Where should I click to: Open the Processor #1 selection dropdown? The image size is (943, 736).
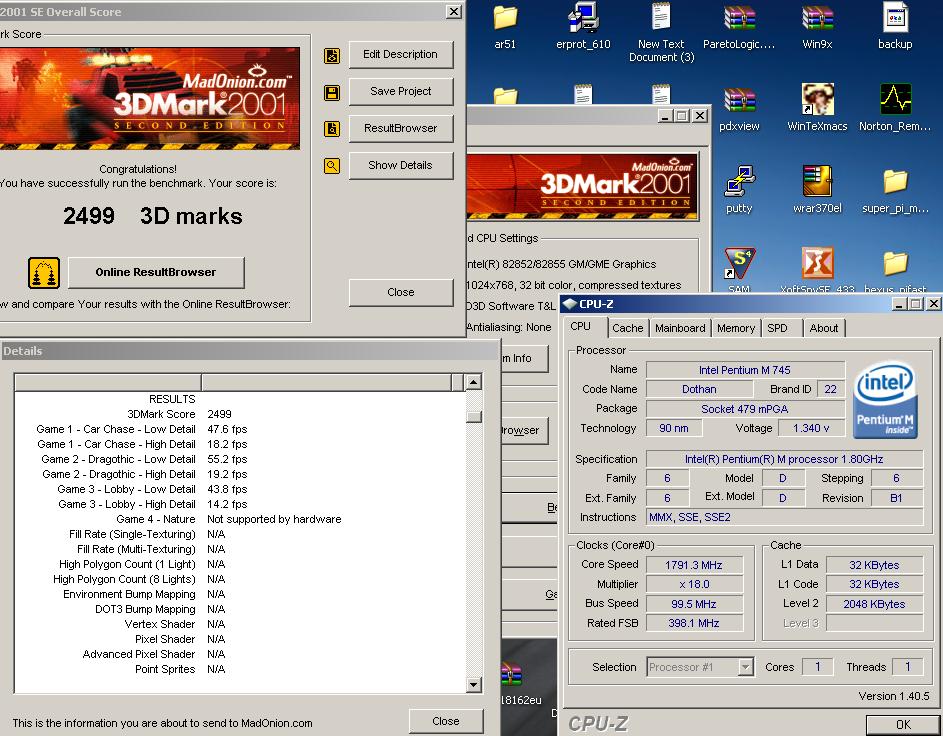click(x=745, y=667)
